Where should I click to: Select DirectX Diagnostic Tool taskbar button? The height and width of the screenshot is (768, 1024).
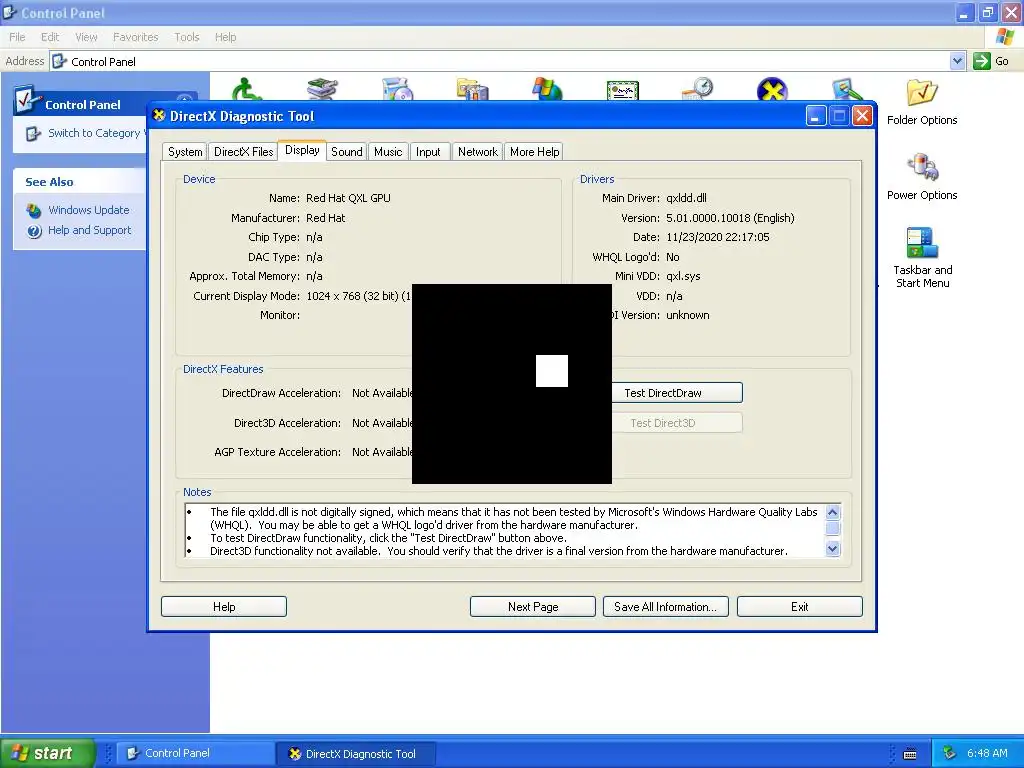355,754
